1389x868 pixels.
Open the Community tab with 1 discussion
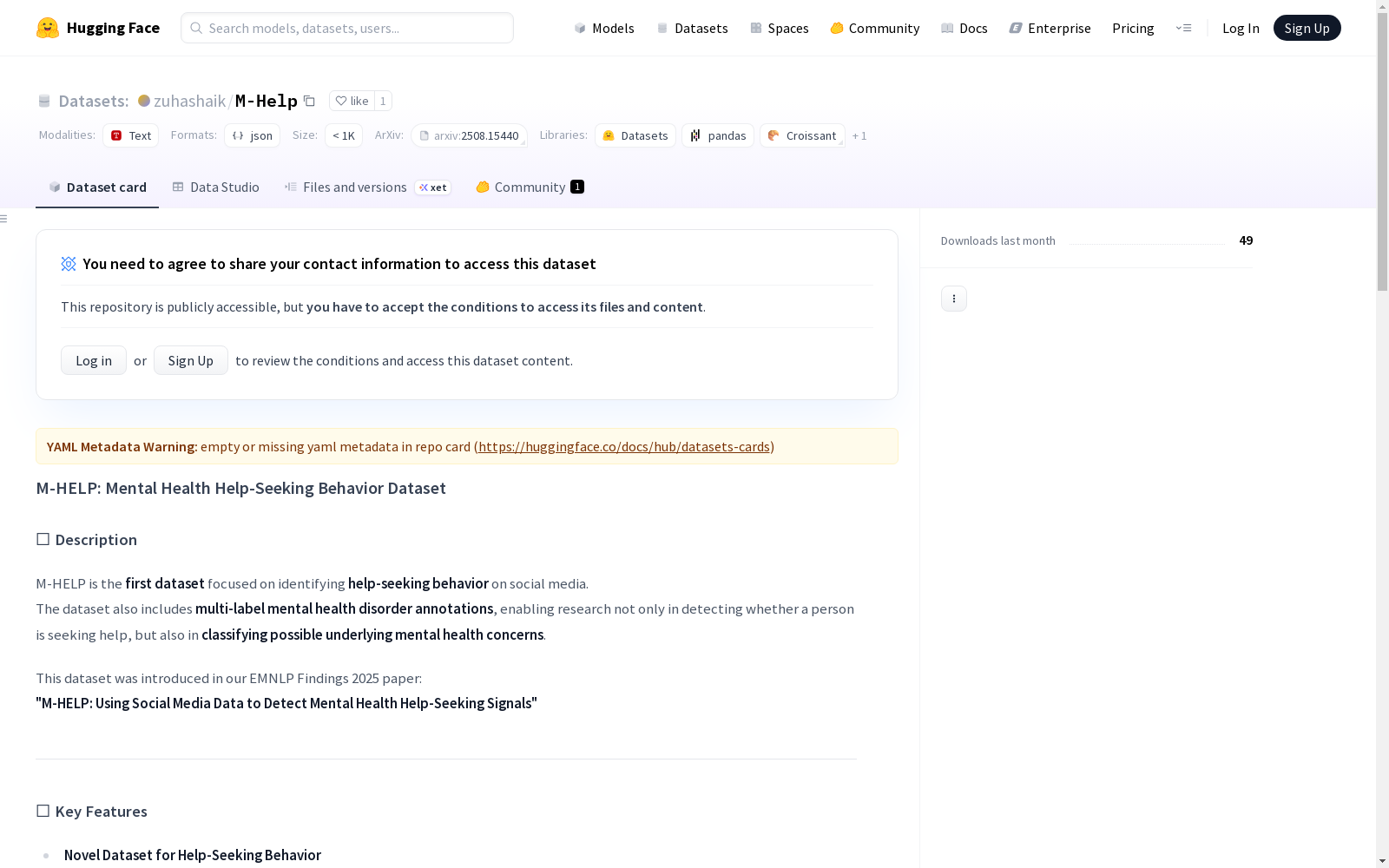pyautogui.click(x=530, y=187)
